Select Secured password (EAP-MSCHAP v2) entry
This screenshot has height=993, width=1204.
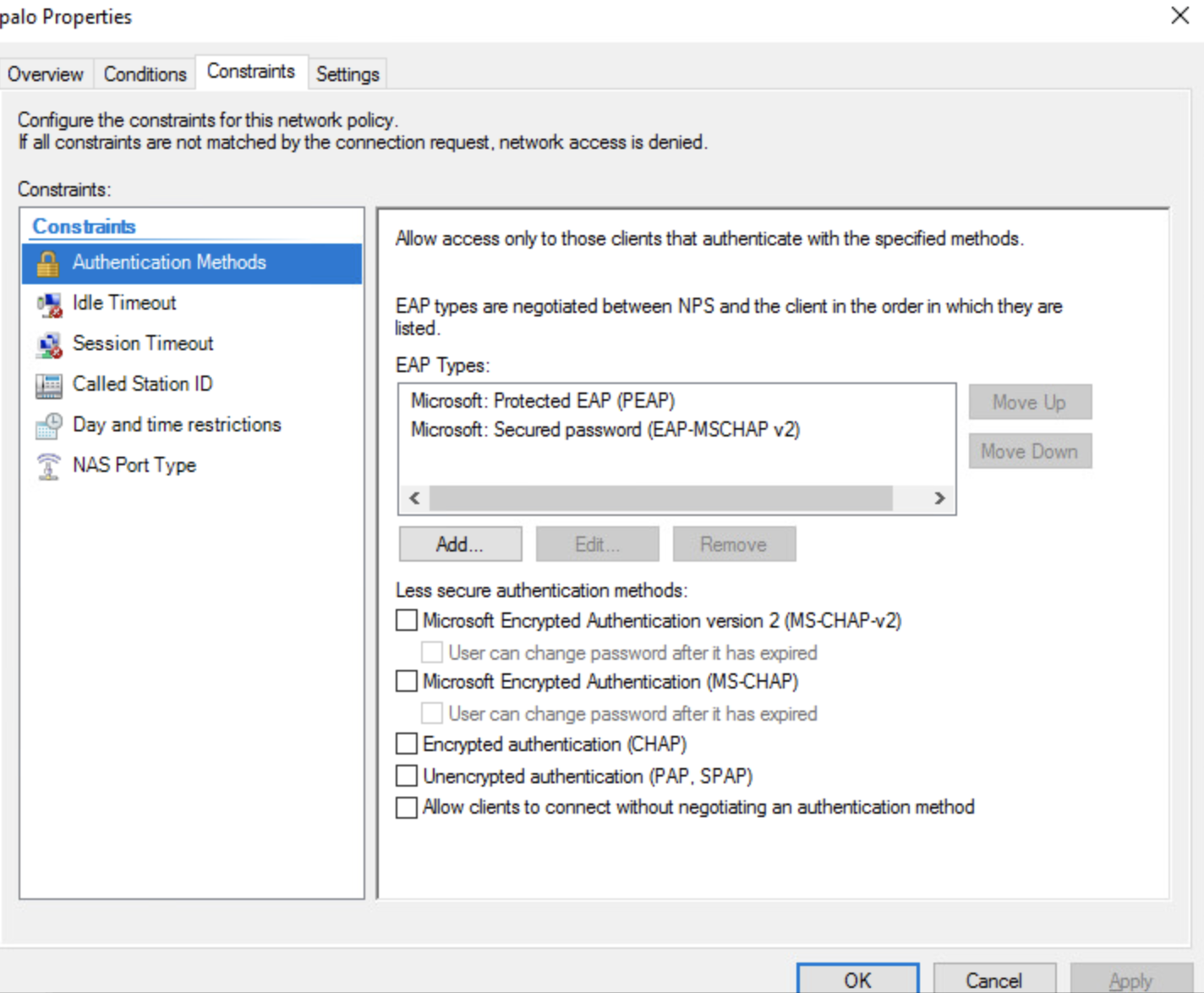pyautogui.click(x=605, y=430)
